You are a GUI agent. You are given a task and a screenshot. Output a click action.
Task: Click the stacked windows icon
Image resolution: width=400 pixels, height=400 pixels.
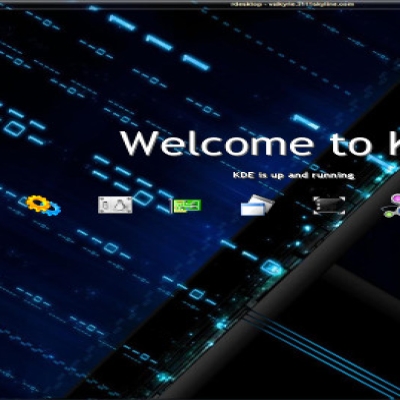click(257, 205)
